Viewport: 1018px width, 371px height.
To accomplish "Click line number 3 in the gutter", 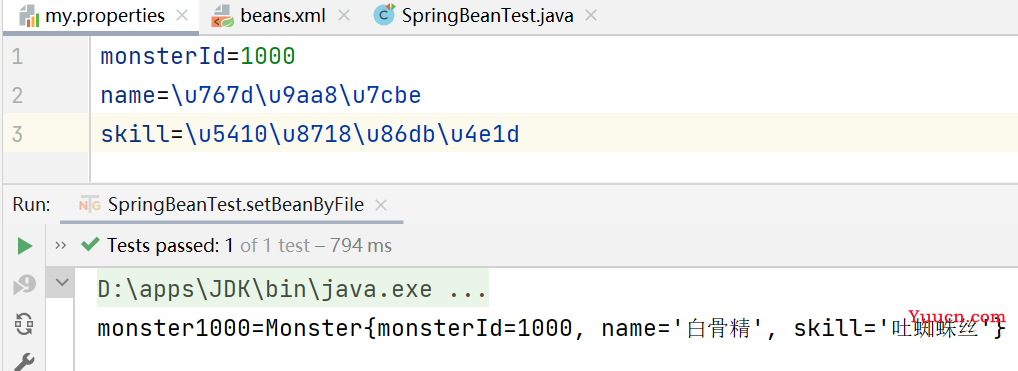I will 17,134.
